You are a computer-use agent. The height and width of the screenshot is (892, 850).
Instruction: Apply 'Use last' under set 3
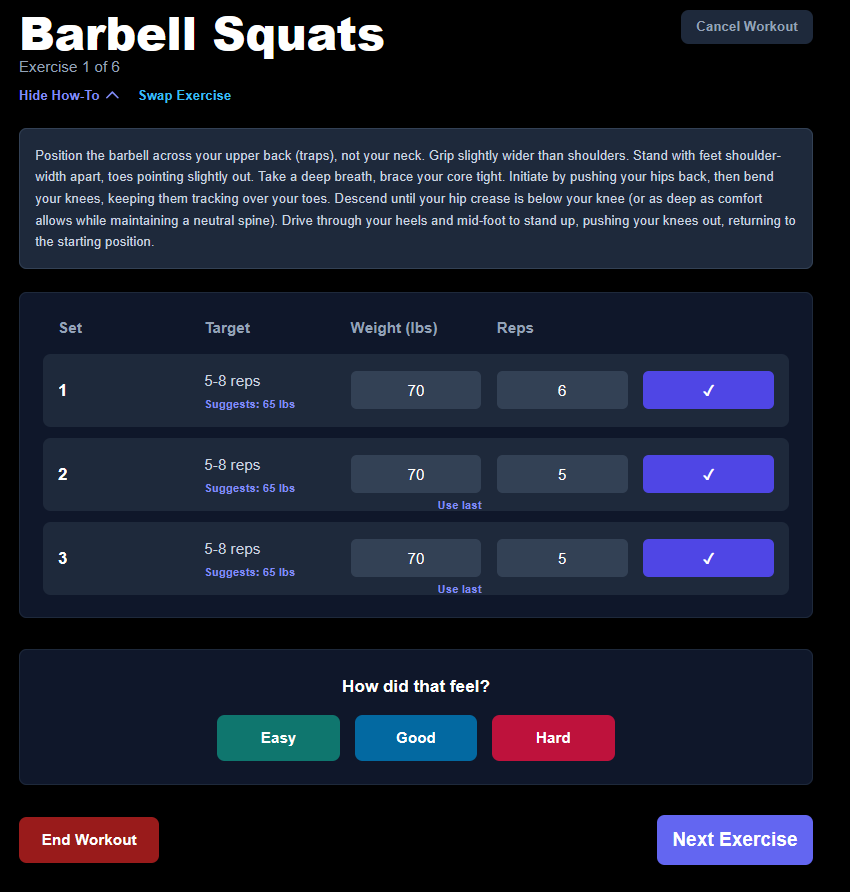coord(459,589)
